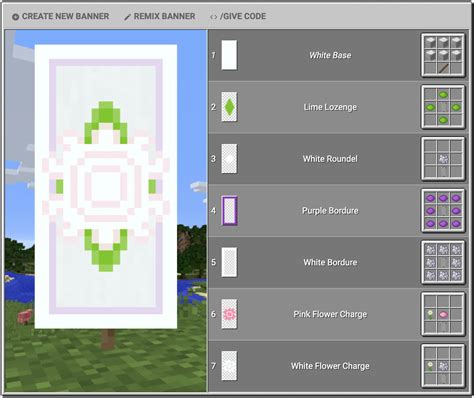The height and width of the screenshot is (398, 474).
Task: Click the oxeye daisy in White Flower recipe
Action: pos(430,366)
